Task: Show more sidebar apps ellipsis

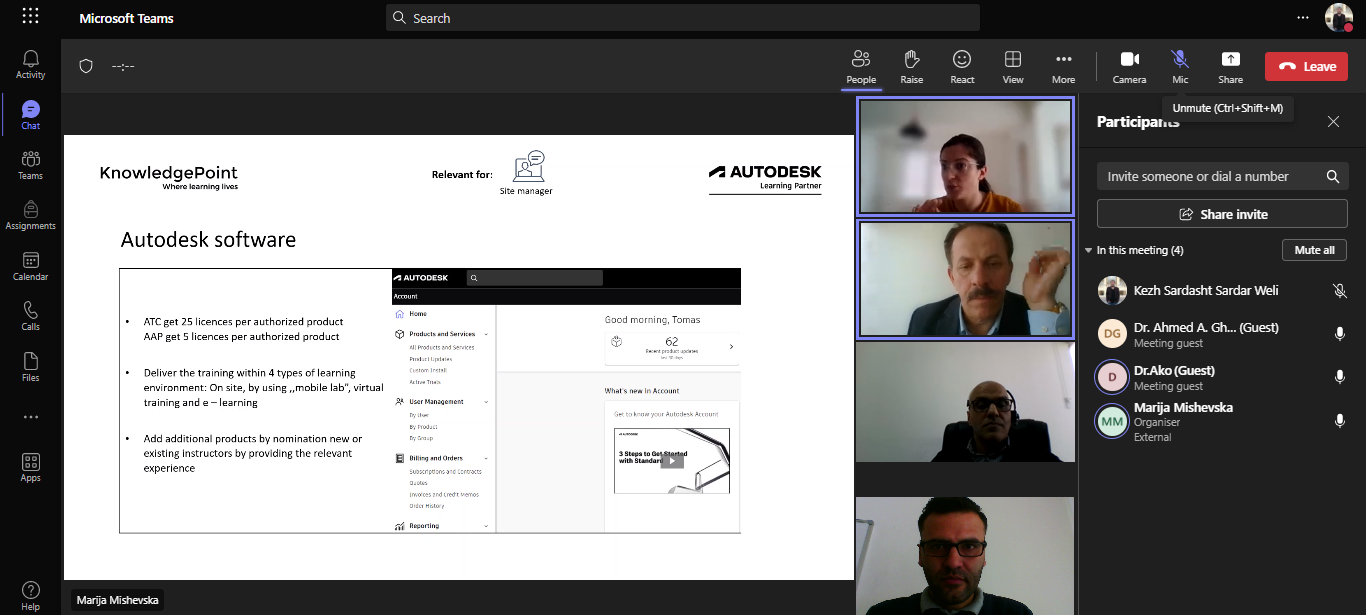Action: [x=30, y=417]
